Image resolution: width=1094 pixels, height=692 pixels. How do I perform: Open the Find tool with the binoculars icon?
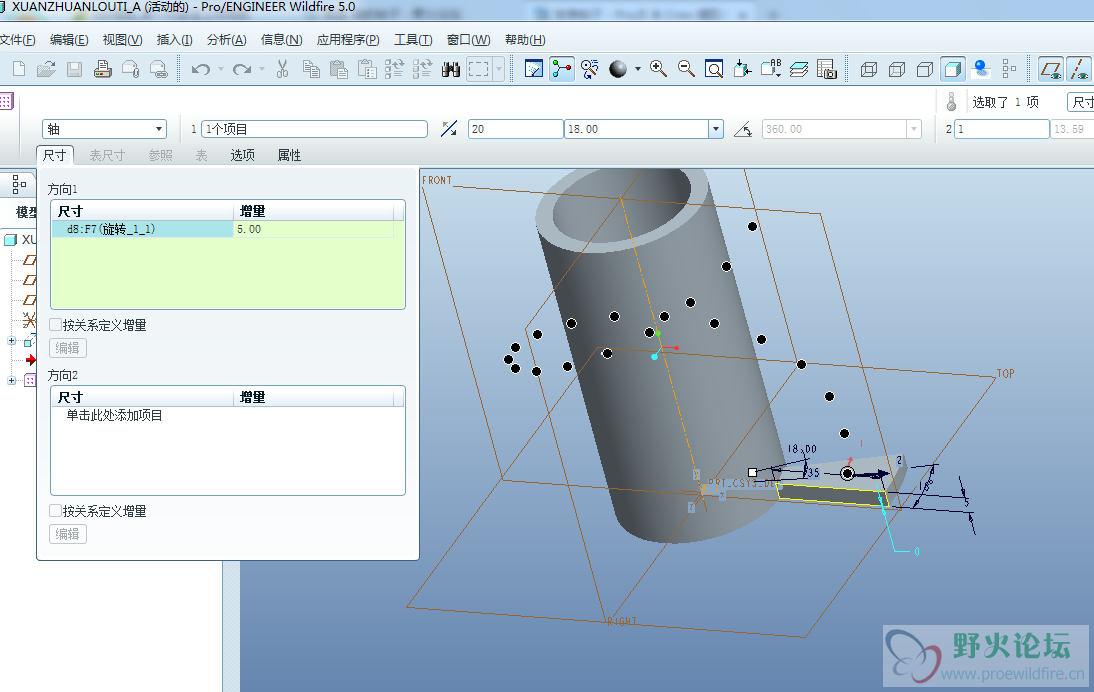click(451, 69)
